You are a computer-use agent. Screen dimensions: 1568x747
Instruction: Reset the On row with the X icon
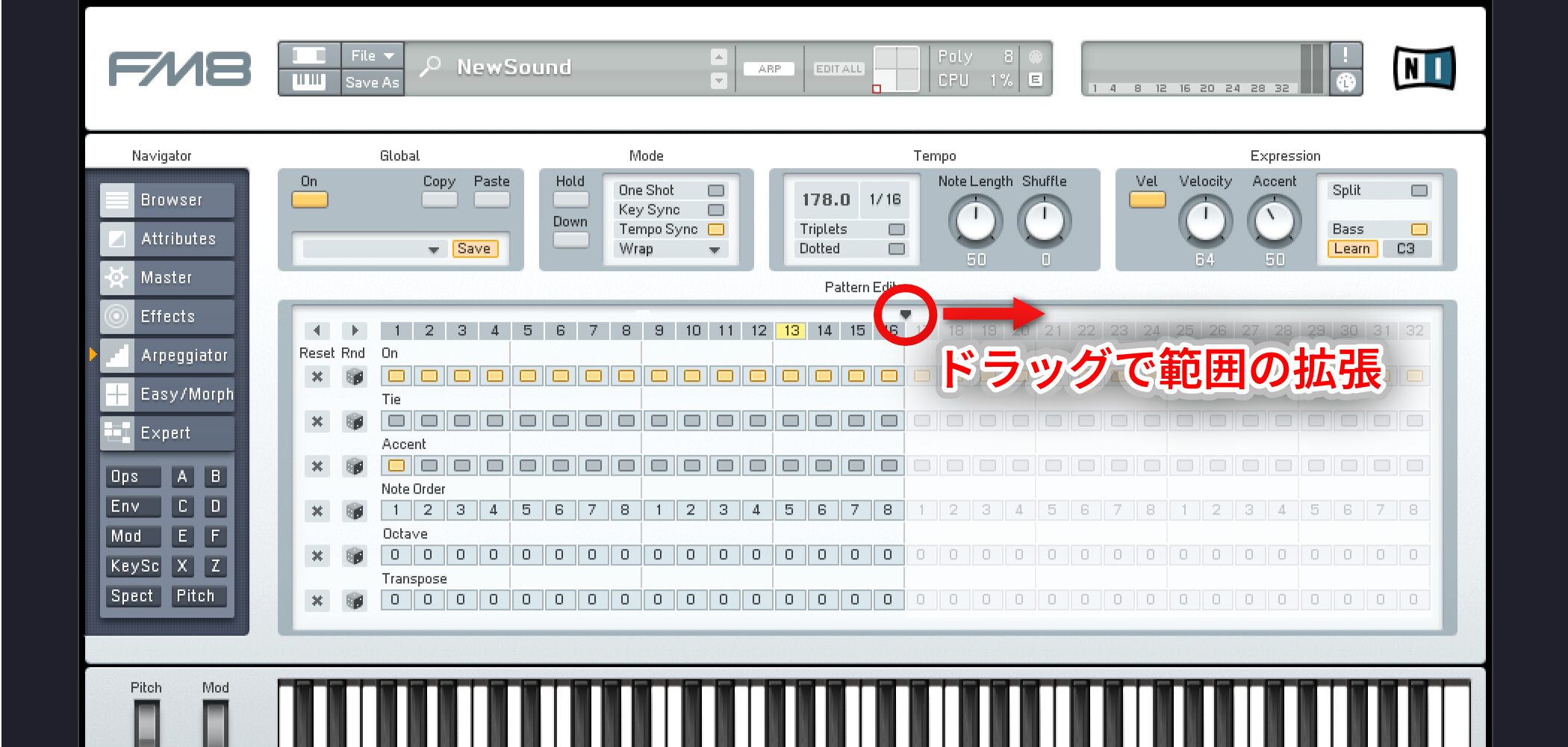(x=317, y=376)
